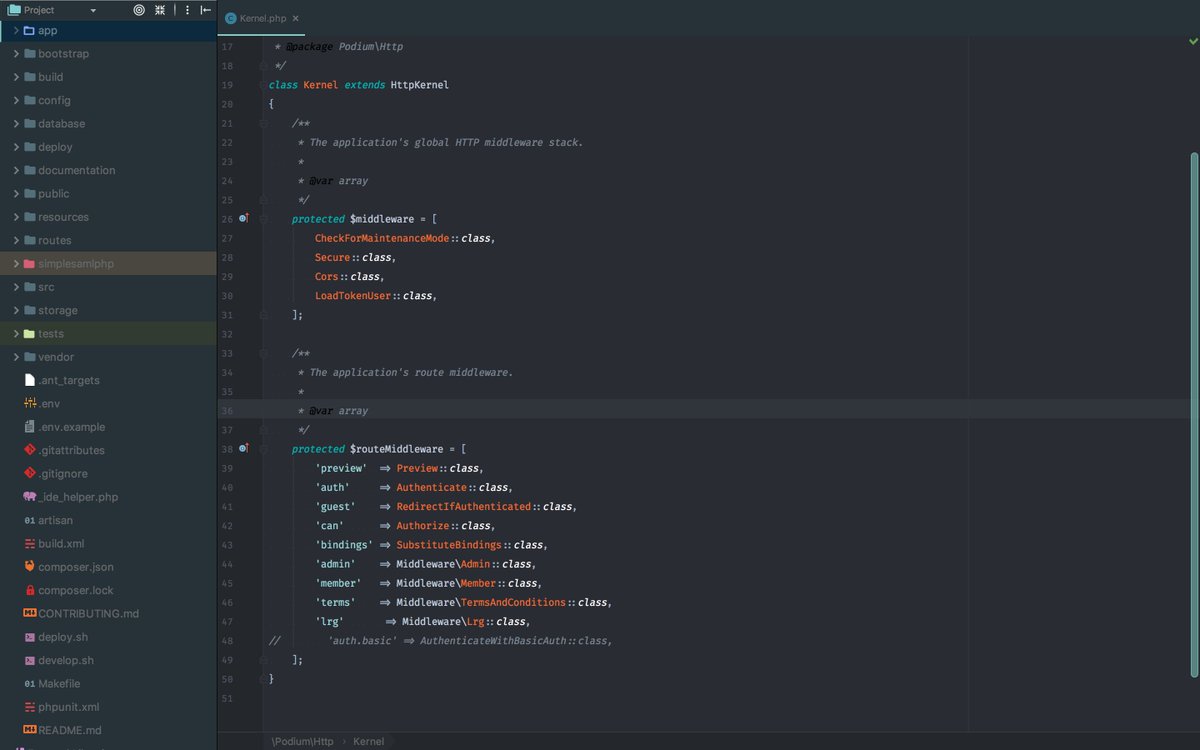The height and width of the screenshot is (750, 1200).
Task: Click the README.md markdown icon
Action: 29,730
